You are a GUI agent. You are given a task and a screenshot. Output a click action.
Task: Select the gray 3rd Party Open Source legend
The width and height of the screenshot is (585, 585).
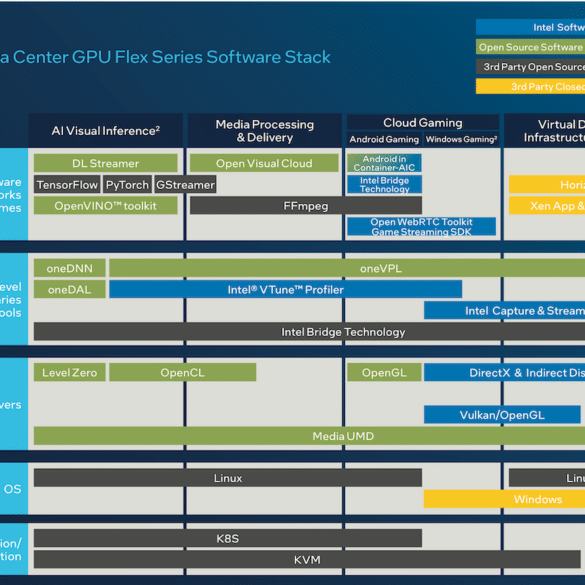point(530,67)
